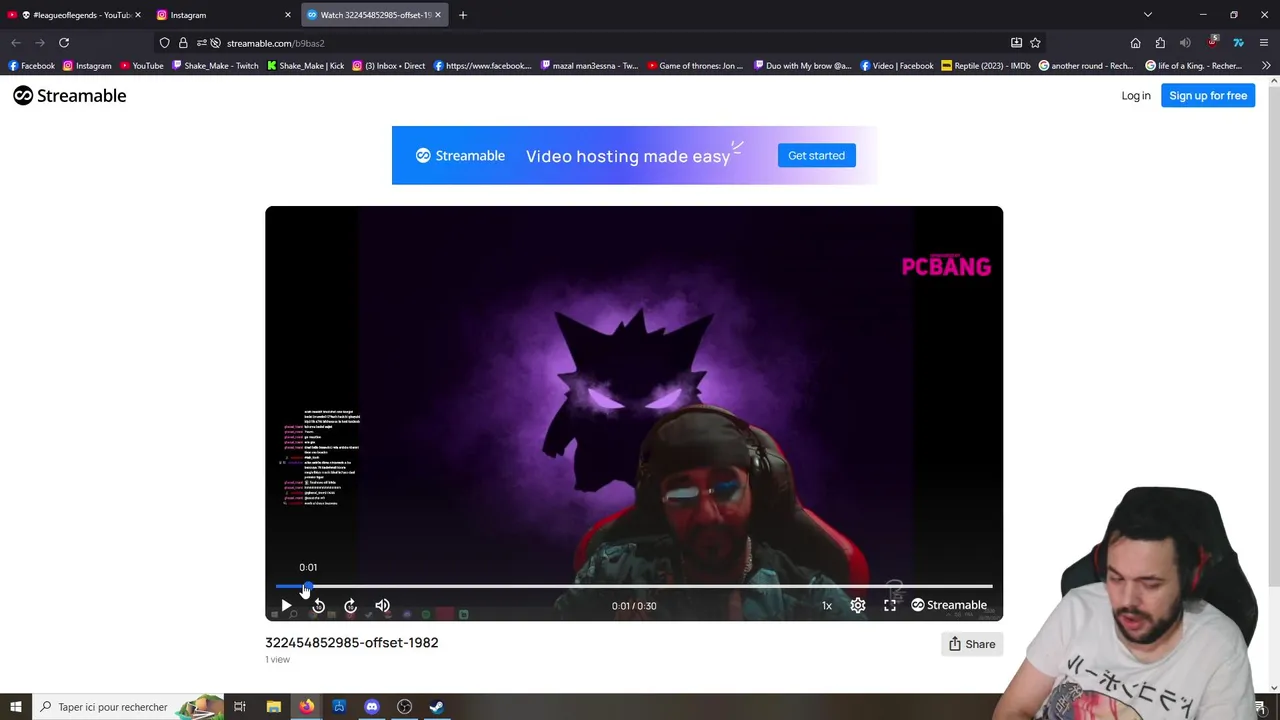Click the Streamable logo inside the player
The image size is (1280, 720).
[x=949, y=605]
